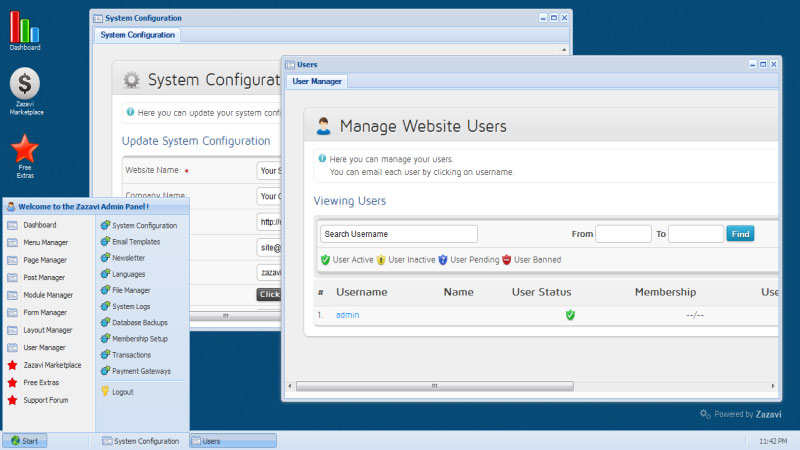Select Email Templates in start menu
This screenshot has width=800, height=450.
pyautogui.click(x=135, y=242)
